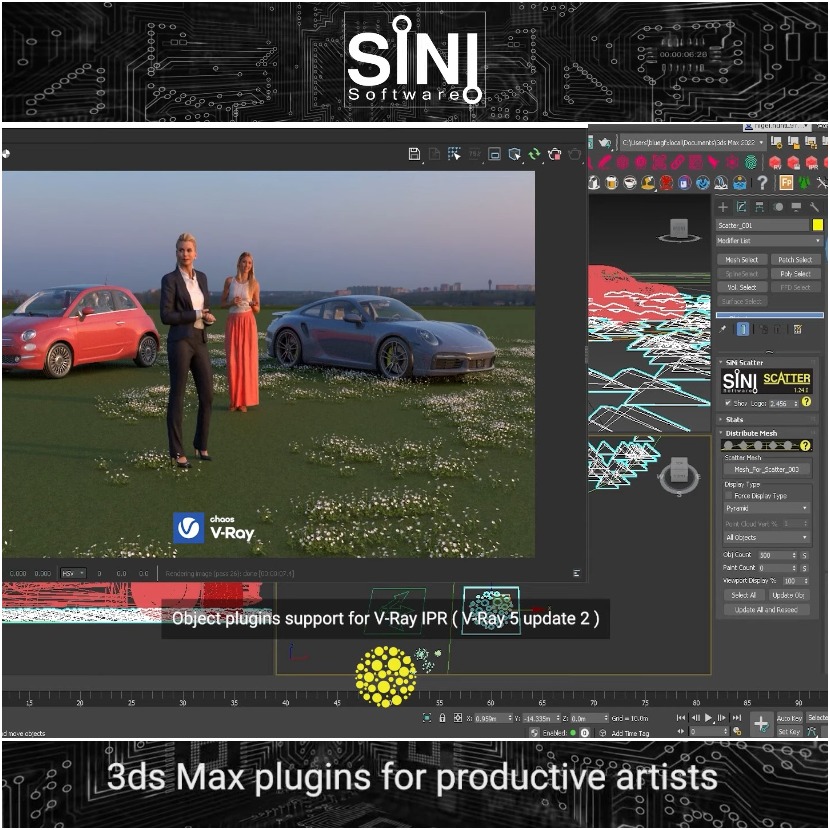Click the green refresh arrows icon in frame buffer
Screen dimensions: 830x830
pyautogui.click(x=535, y=154)
